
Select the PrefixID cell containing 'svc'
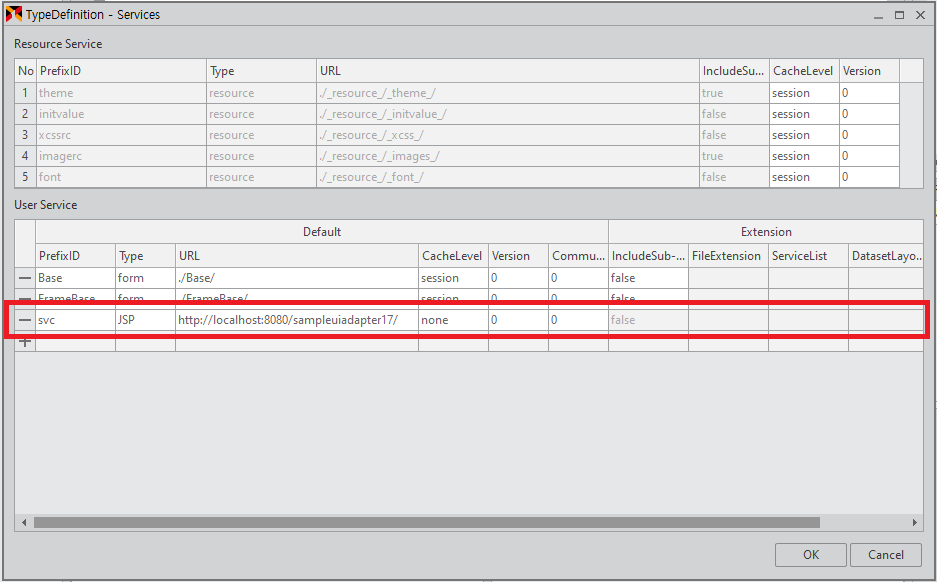(75, 320)
